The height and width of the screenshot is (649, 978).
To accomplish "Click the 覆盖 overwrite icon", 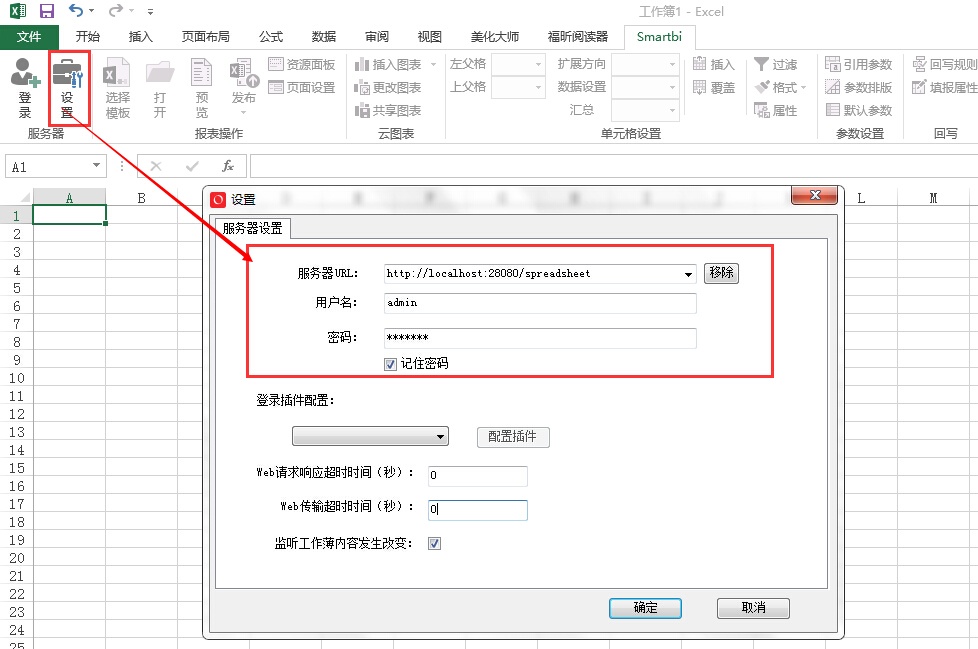I will click(714, 87).
